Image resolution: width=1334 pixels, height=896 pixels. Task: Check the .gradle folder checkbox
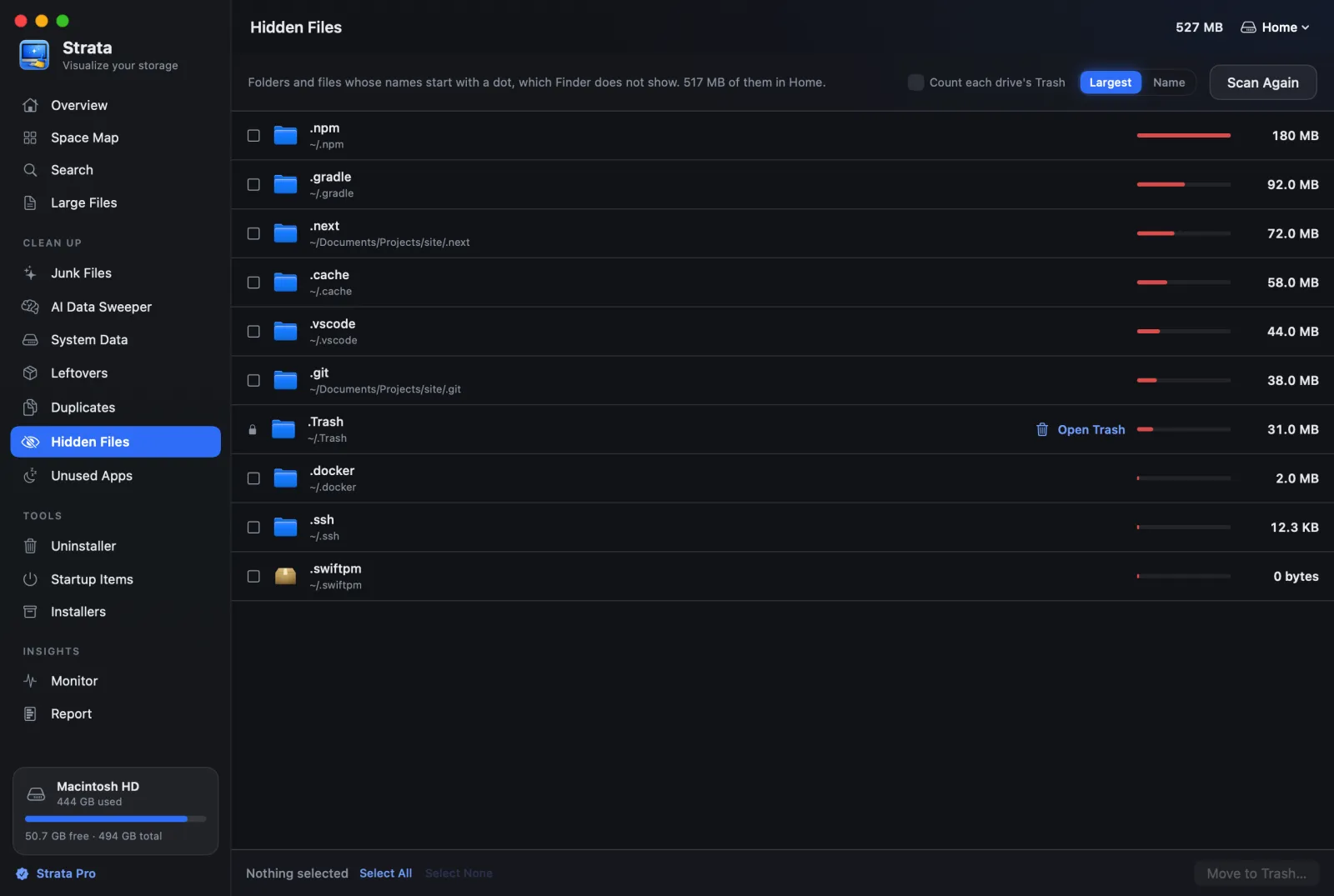pos(253,185)
